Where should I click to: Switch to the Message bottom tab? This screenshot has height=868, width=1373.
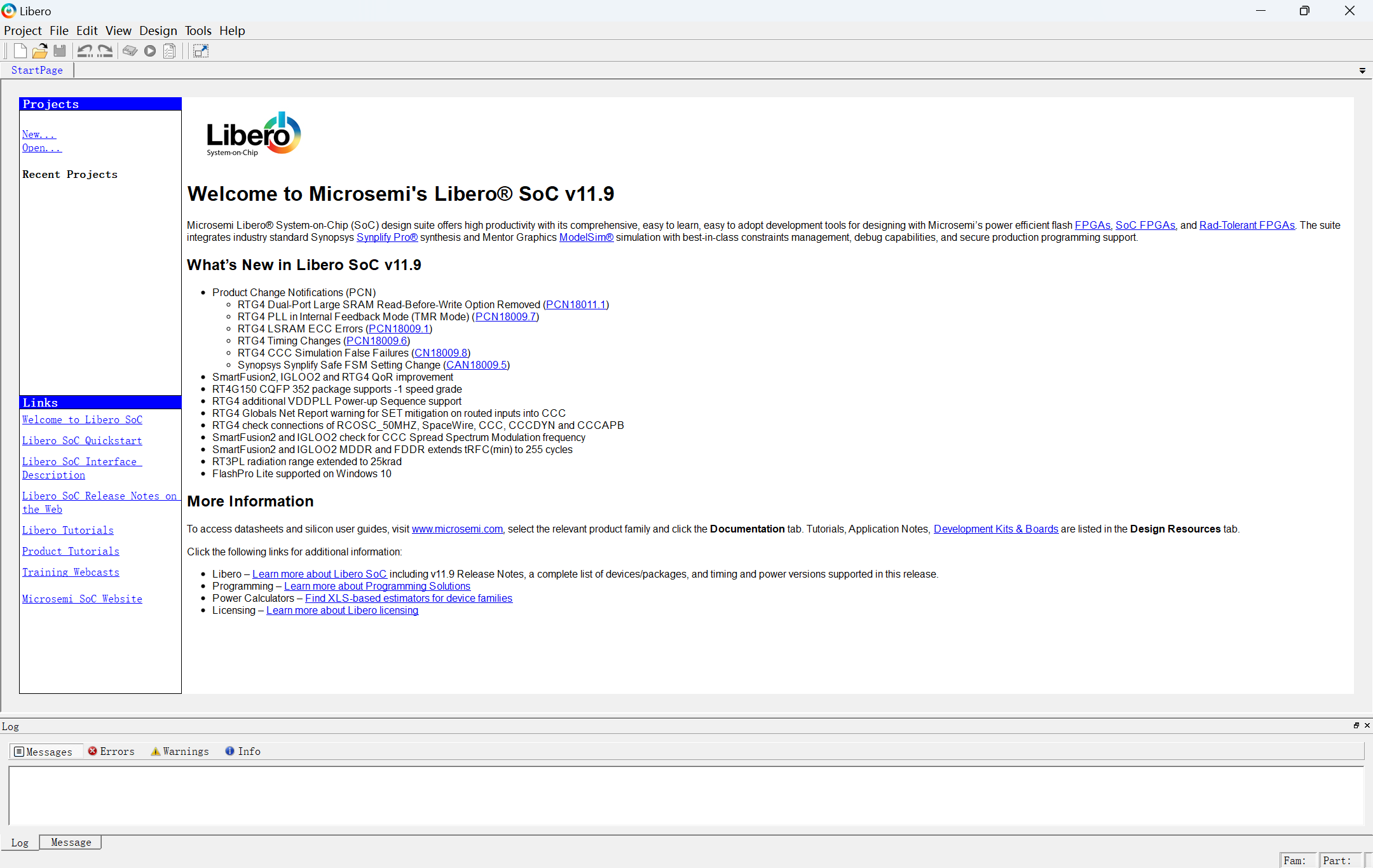71,842
